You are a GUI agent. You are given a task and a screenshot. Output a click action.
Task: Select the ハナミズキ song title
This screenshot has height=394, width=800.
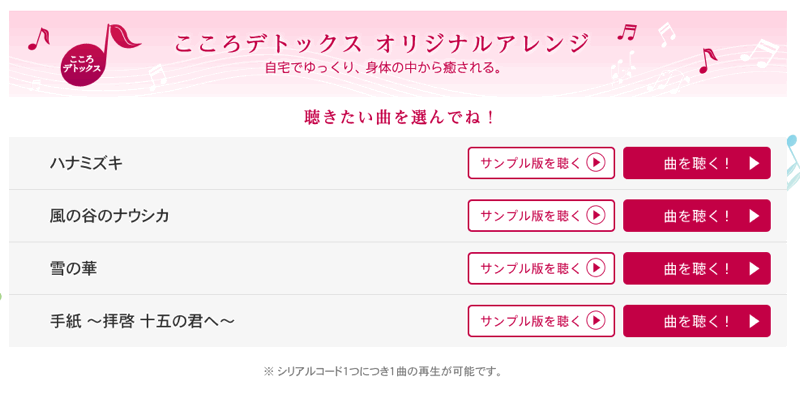click(86, 163)
